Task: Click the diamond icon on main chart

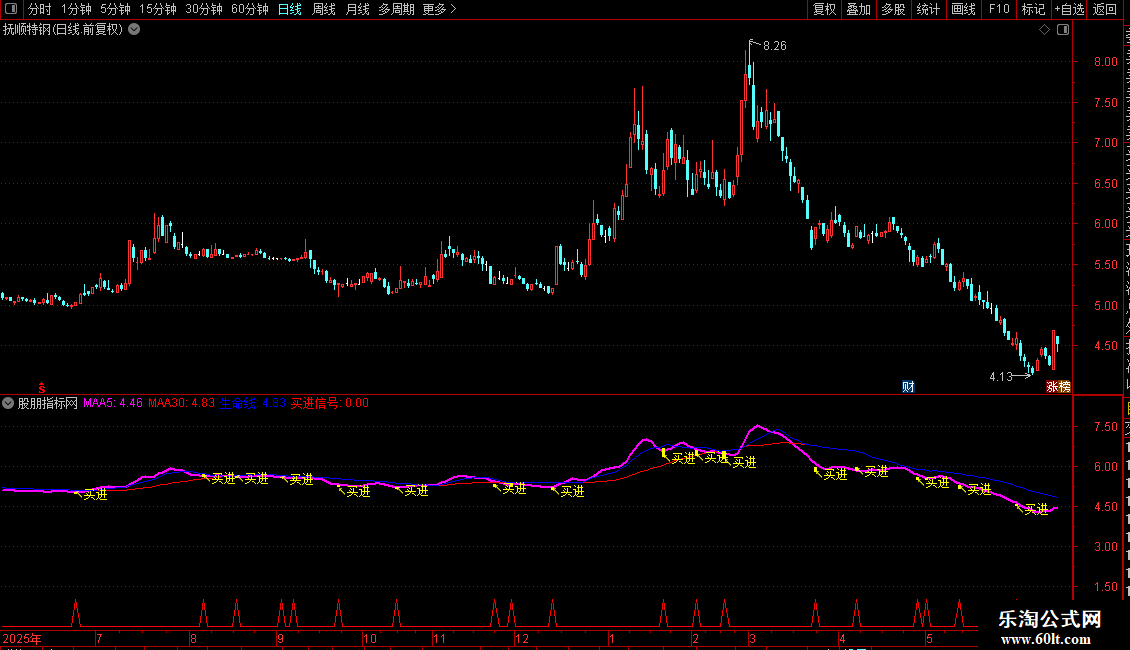Action: 1044,30
